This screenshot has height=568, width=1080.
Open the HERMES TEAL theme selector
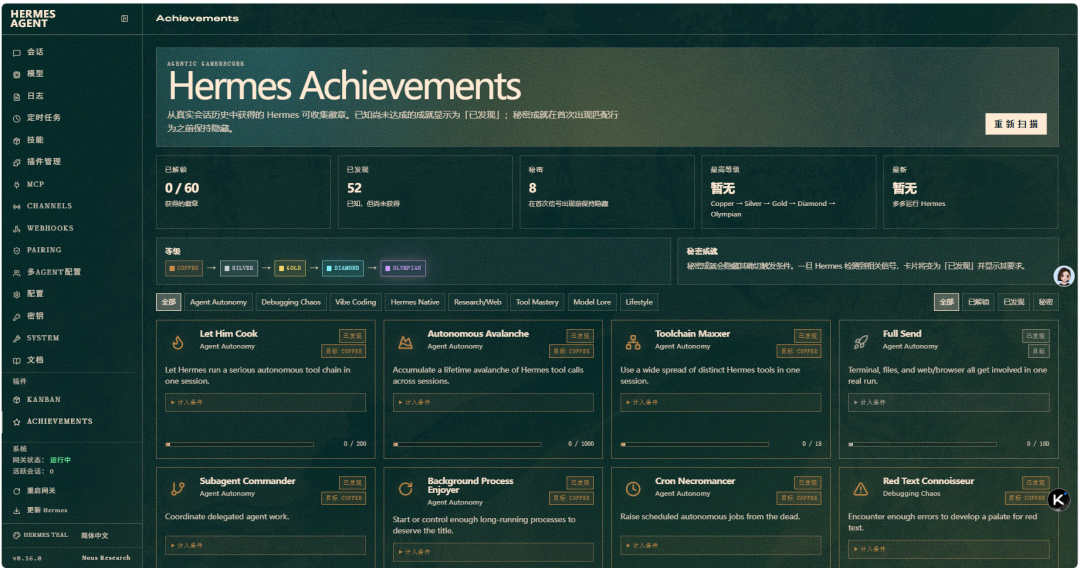pos(41,535)
